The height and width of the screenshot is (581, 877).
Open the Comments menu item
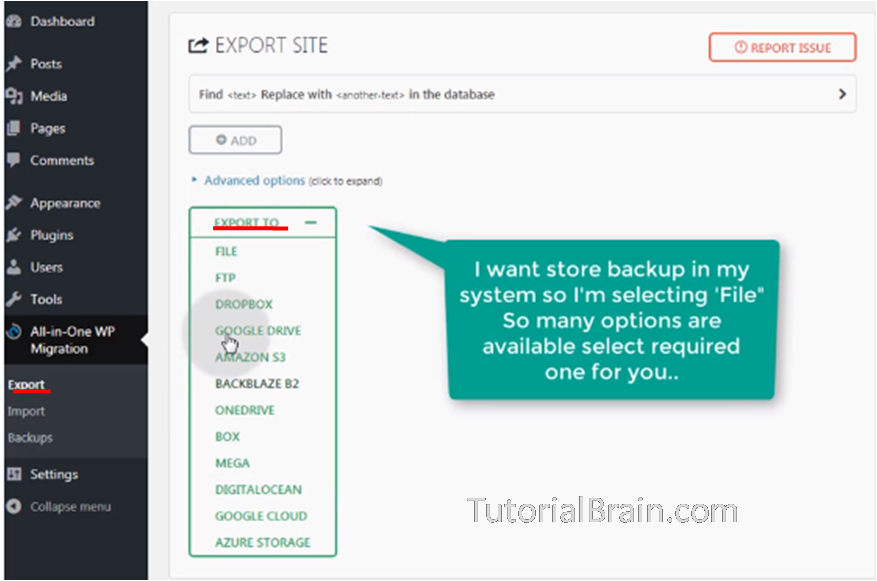(x=62, y=160)
